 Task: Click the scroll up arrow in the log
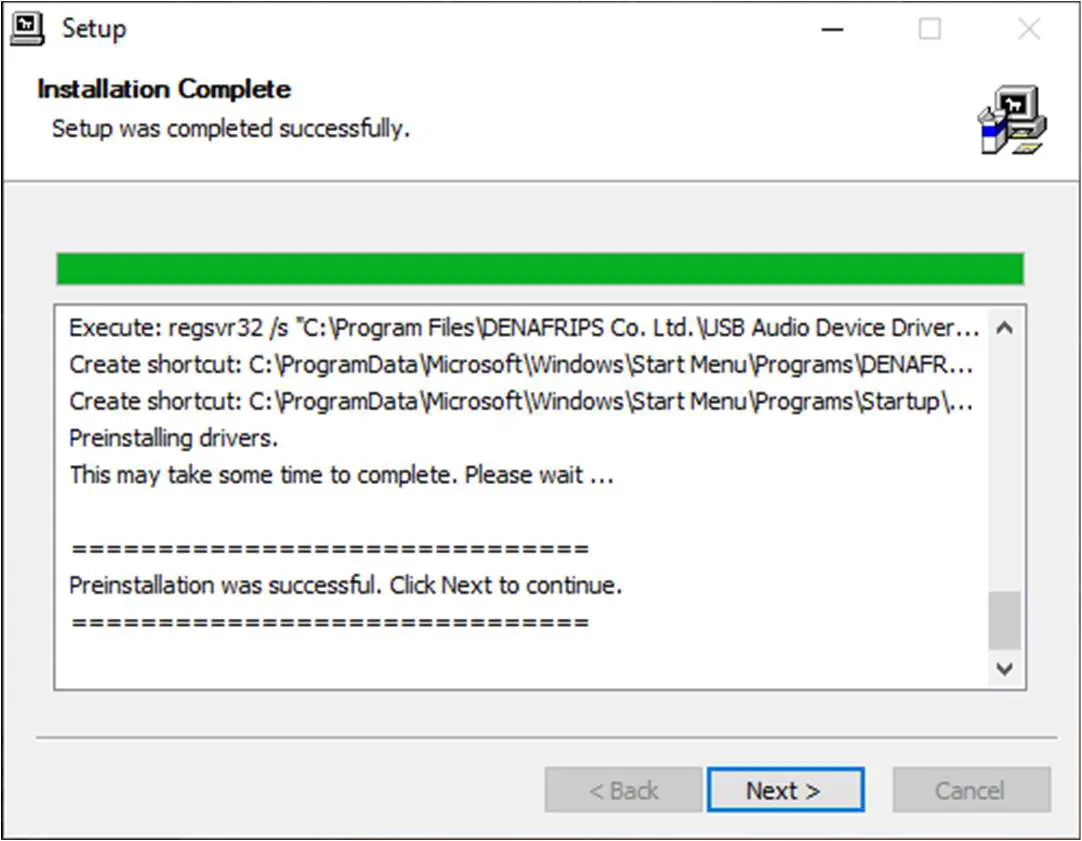pos(1005,327)
